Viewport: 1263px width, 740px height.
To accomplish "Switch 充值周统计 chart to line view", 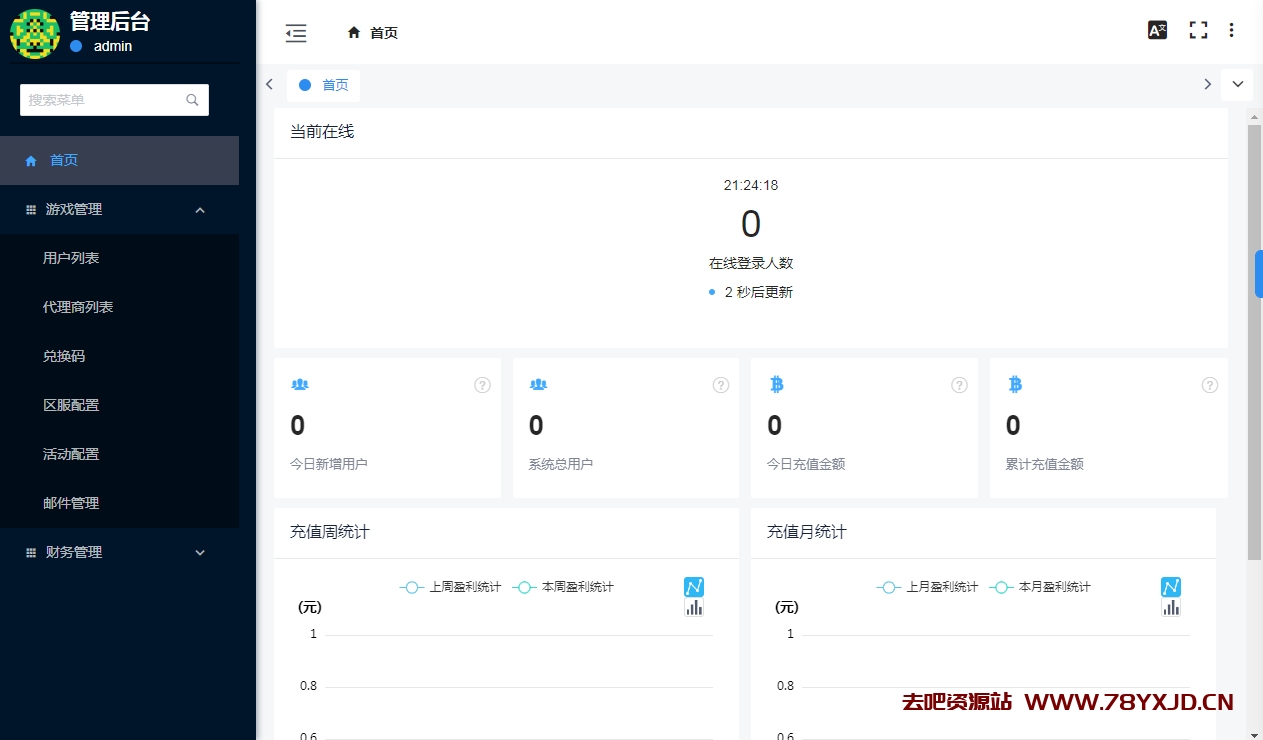I will pos(694,587).
